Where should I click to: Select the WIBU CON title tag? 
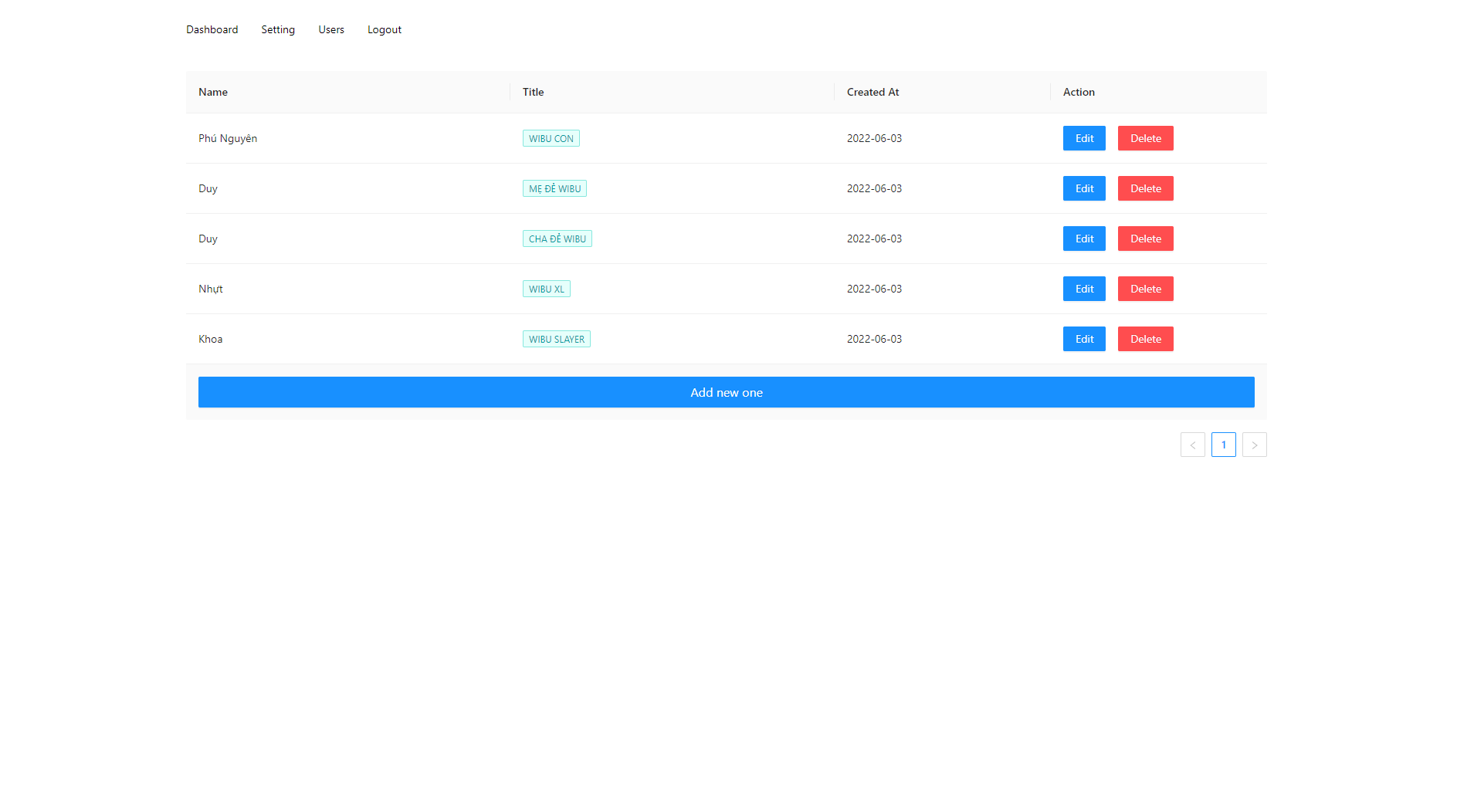coord(551,138)
